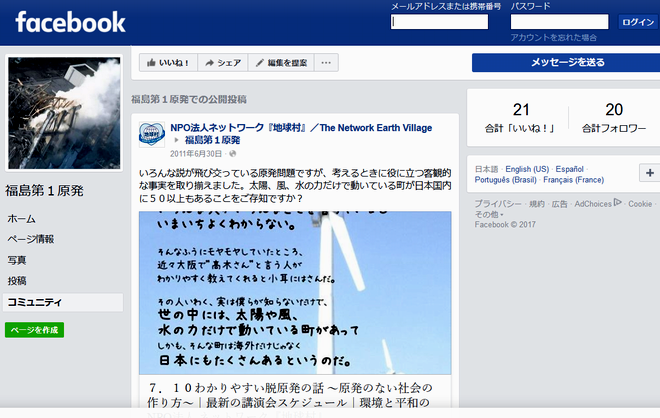This screenshot has width=660, height=418.
Task: Click the メッセージを送る send message button
Action: click(567, 62)
